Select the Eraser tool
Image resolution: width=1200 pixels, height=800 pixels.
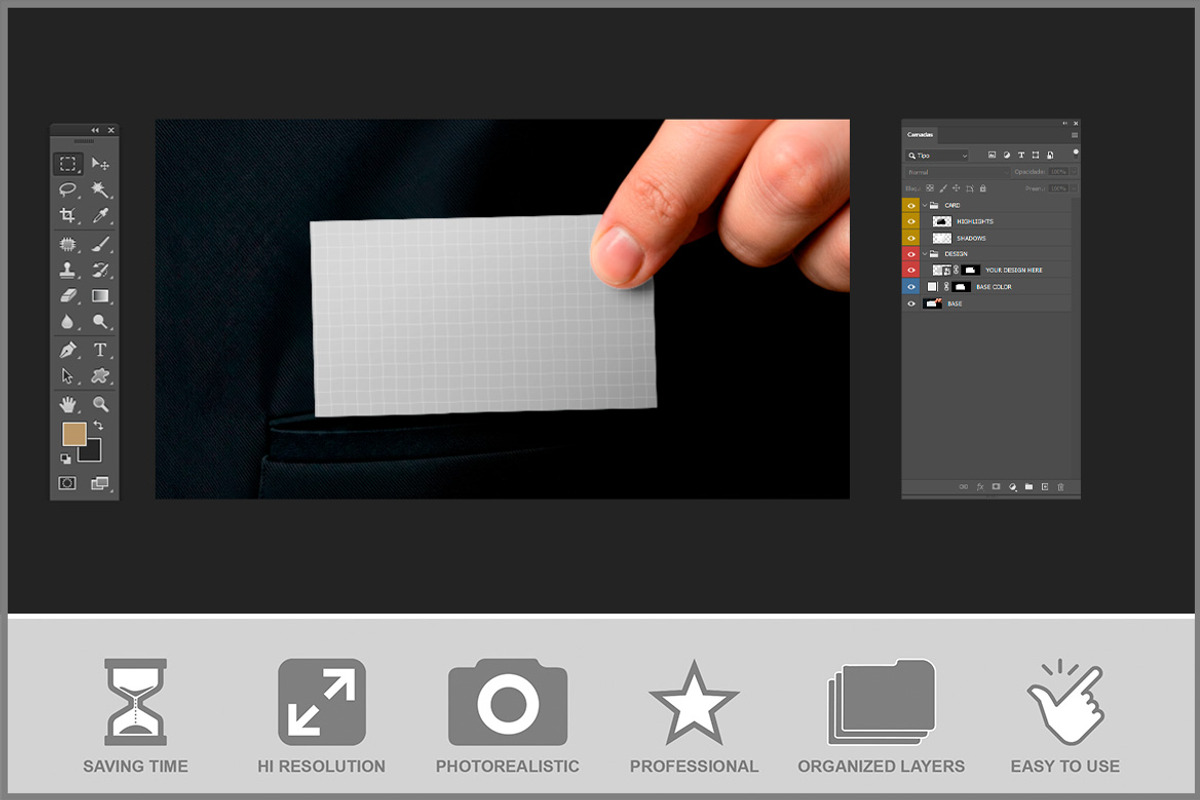[67, 296]
